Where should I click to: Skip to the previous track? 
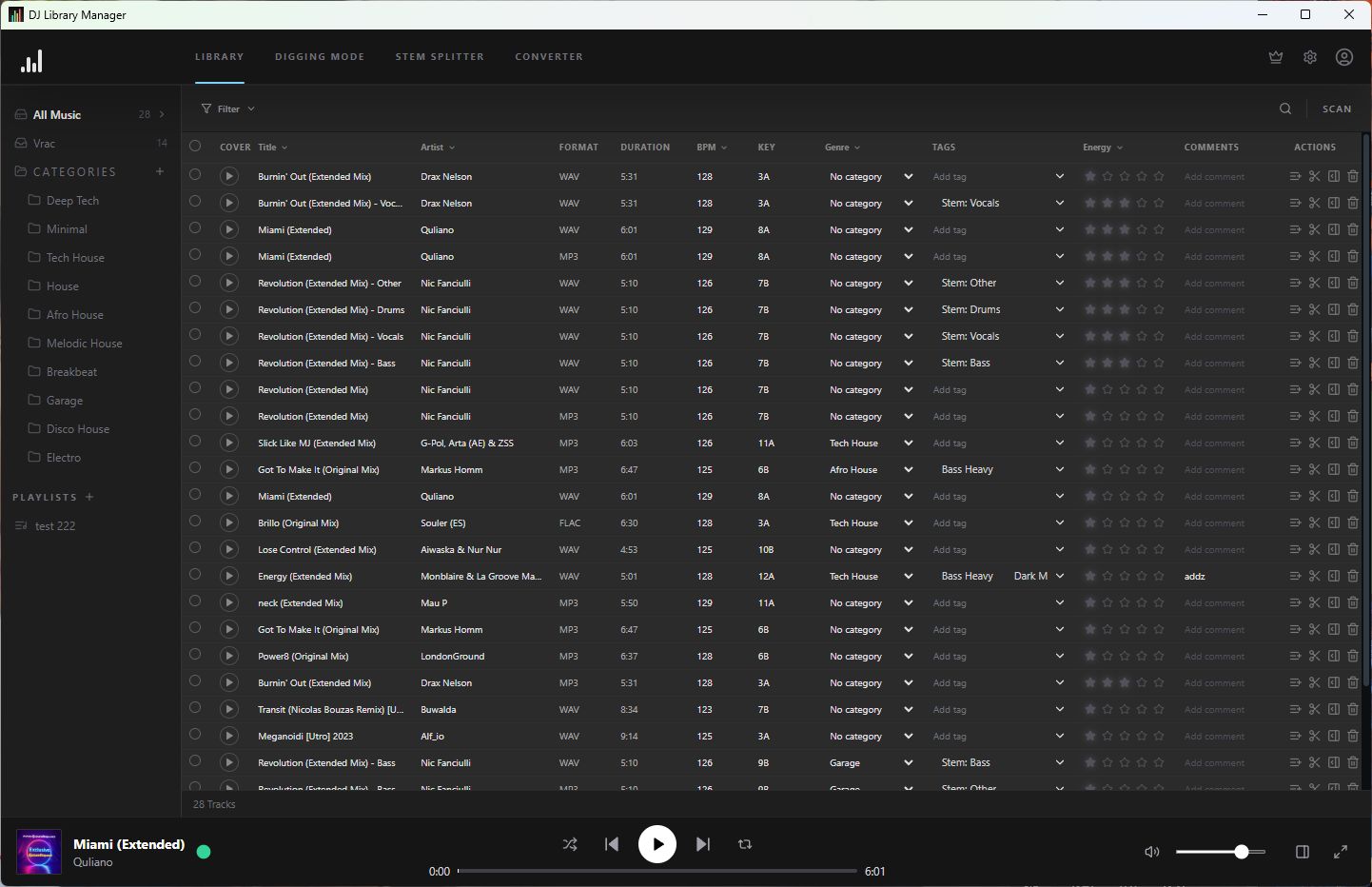(612, 844)
